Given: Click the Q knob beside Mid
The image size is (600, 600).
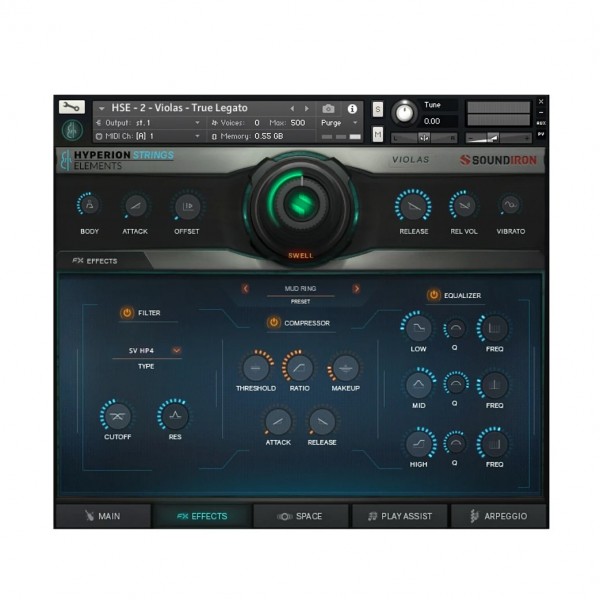Looking at the screenshot, I should click(456, 383).
